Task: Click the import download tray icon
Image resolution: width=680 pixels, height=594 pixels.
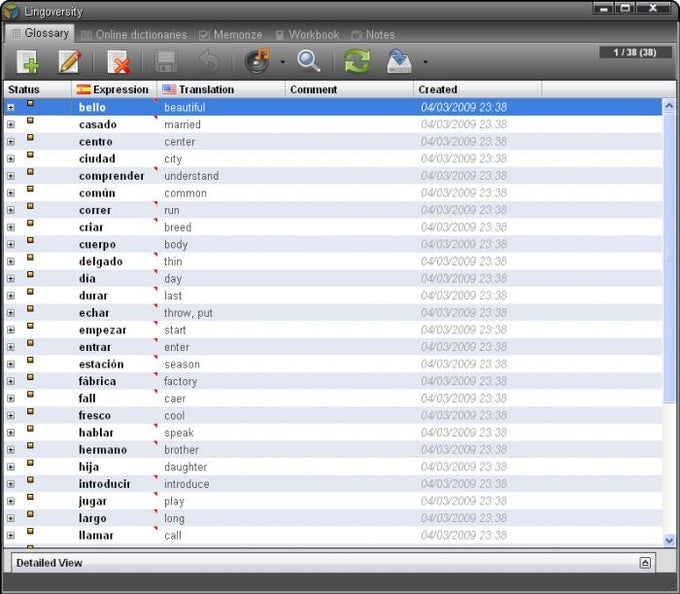Action: click(x=399, y=61)
